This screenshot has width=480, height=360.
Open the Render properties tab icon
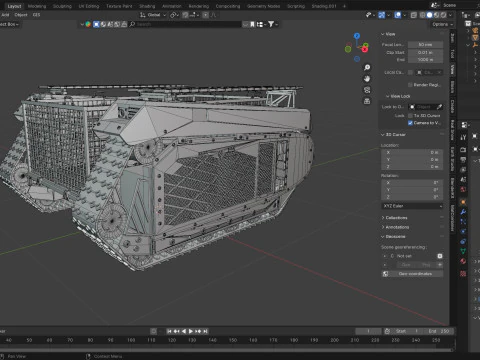[463, 150]
